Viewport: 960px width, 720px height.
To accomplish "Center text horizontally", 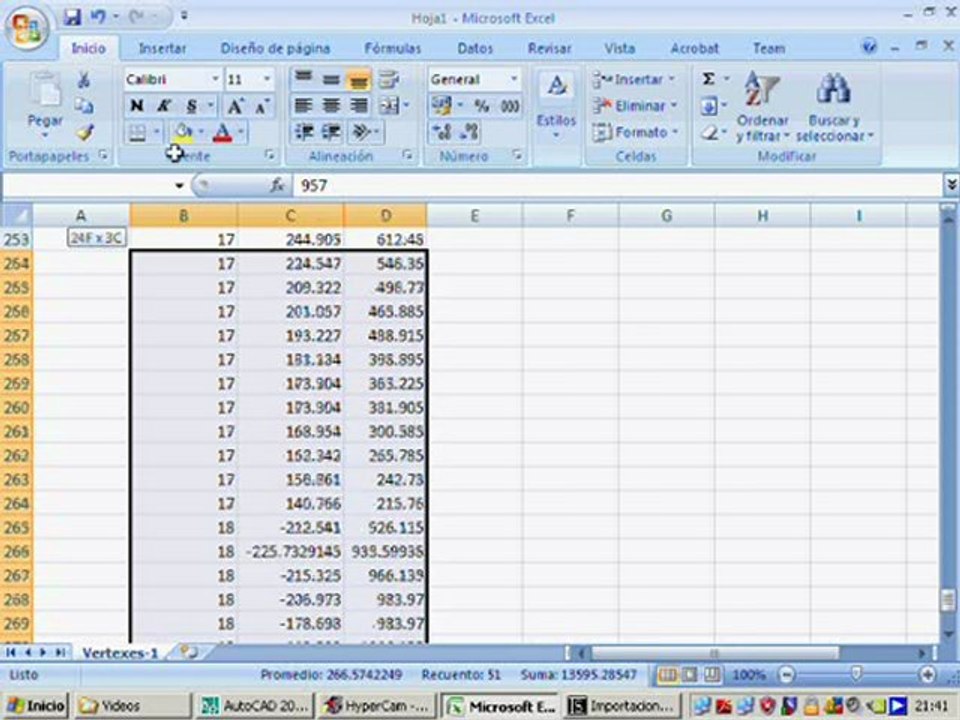I will coord(331,106).
